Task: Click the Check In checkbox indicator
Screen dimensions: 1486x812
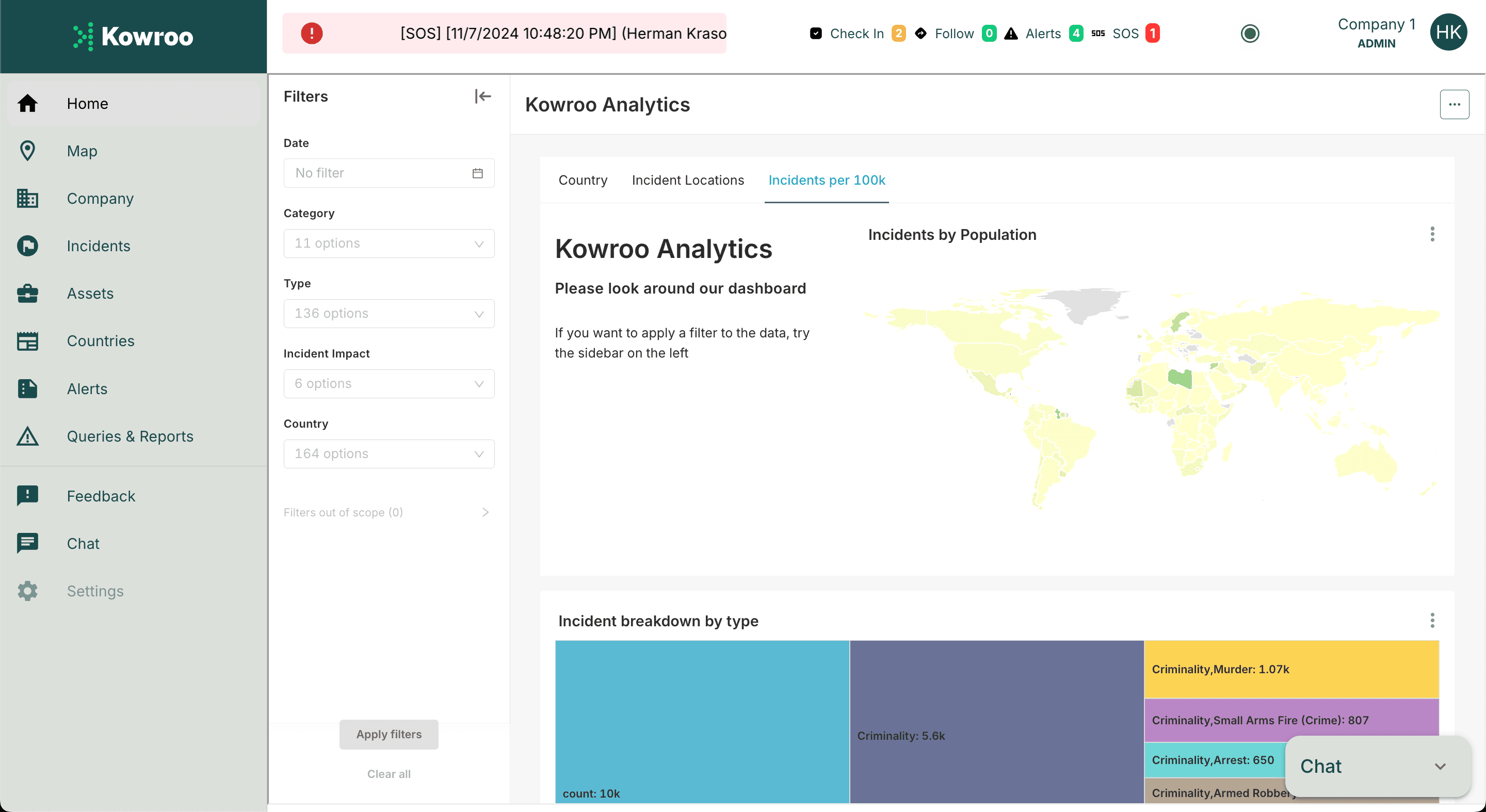Action: (816, 34)
